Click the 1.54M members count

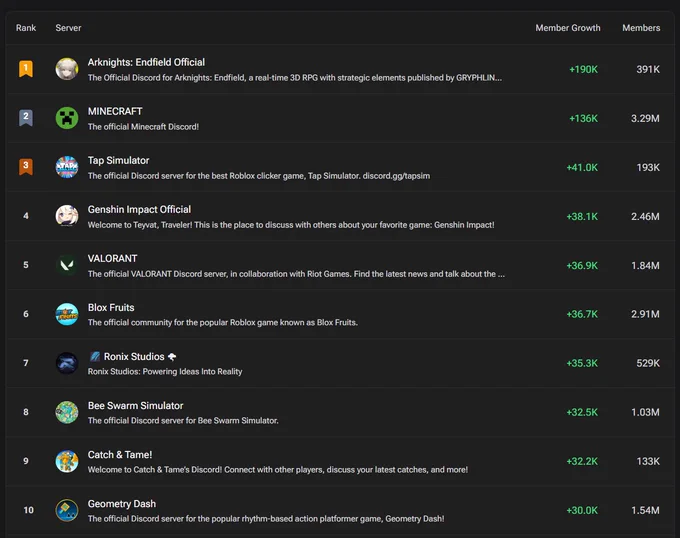[x=645, y=510]
